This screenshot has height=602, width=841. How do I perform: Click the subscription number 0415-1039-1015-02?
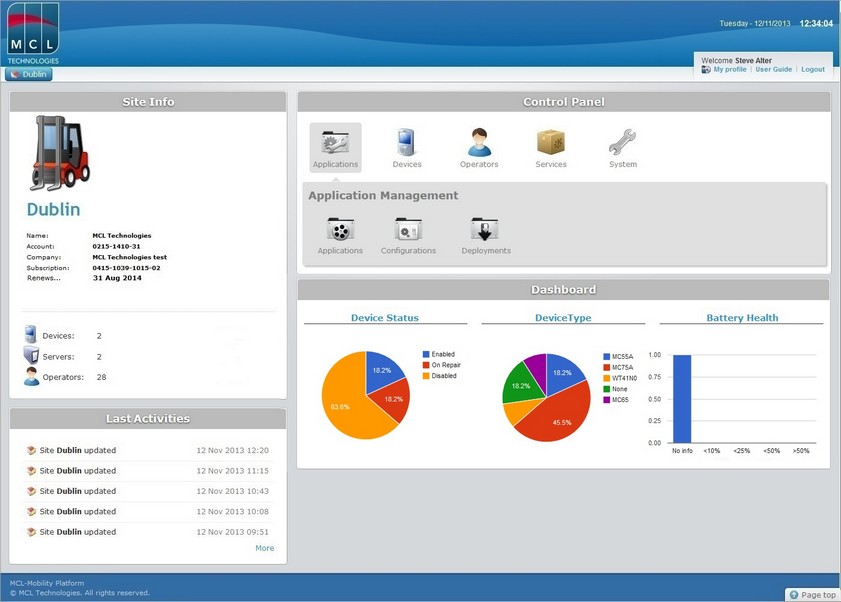pyautogui.click(x=126, y=268)
